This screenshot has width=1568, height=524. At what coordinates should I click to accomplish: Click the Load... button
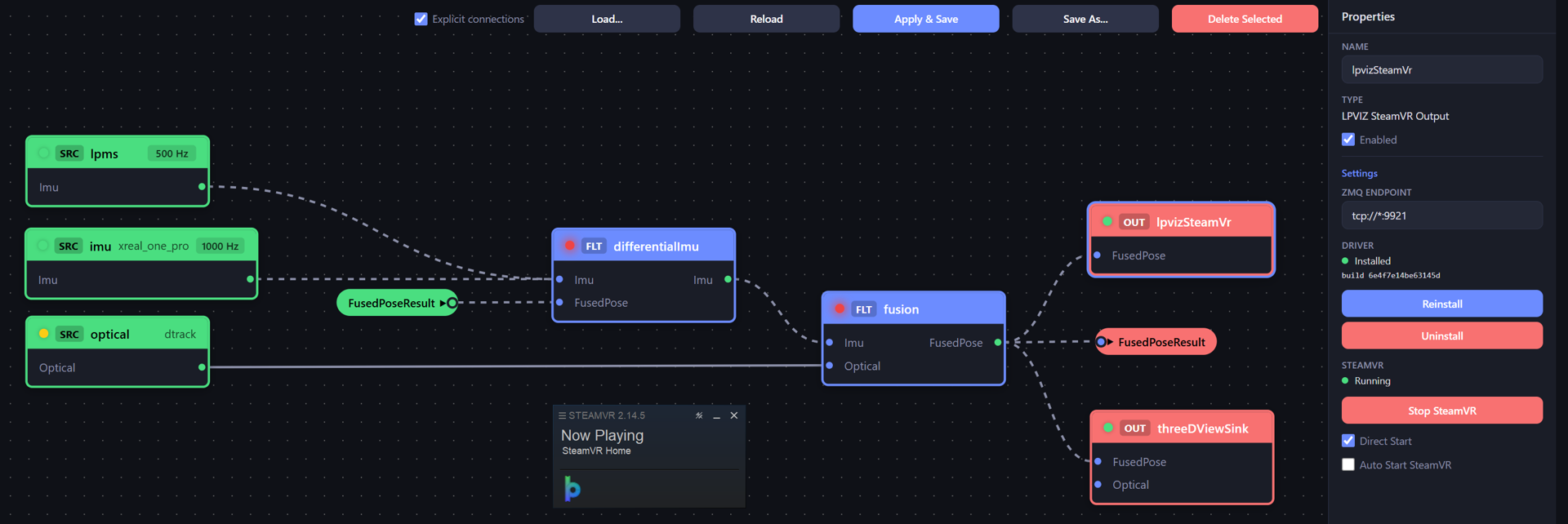[x=607, y=19]
